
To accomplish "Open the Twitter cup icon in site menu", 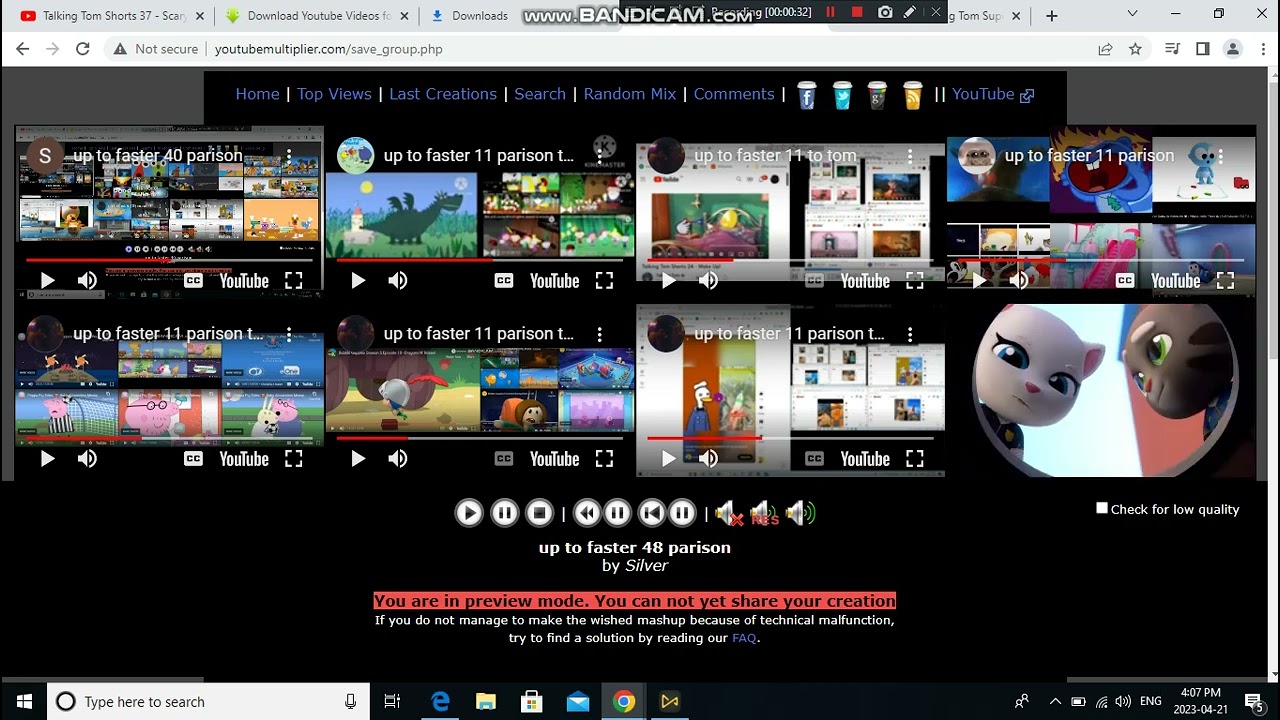I will (842, 95).
